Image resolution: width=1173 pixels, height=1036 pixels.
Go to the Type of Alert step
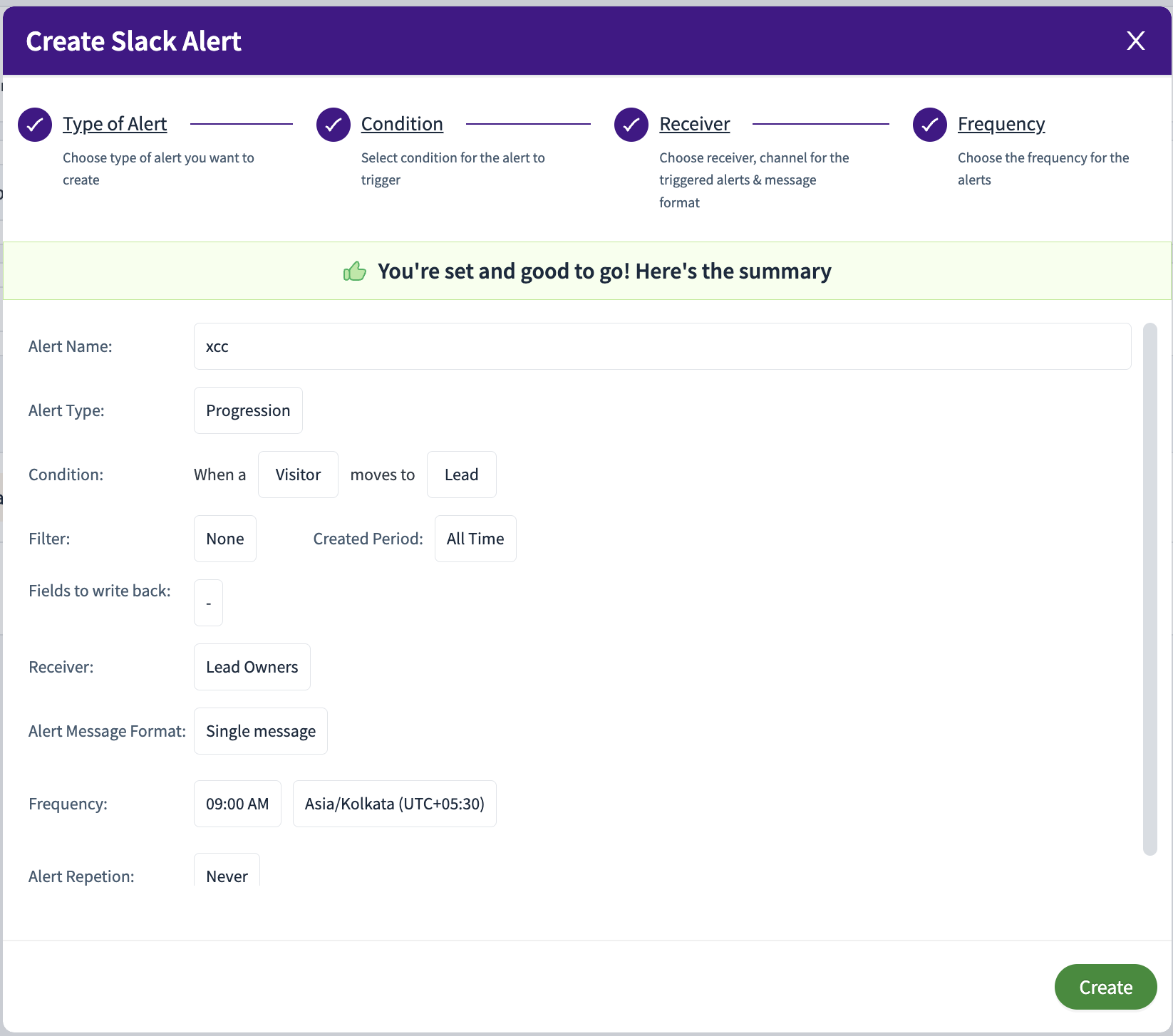click(x=115, y=124)
